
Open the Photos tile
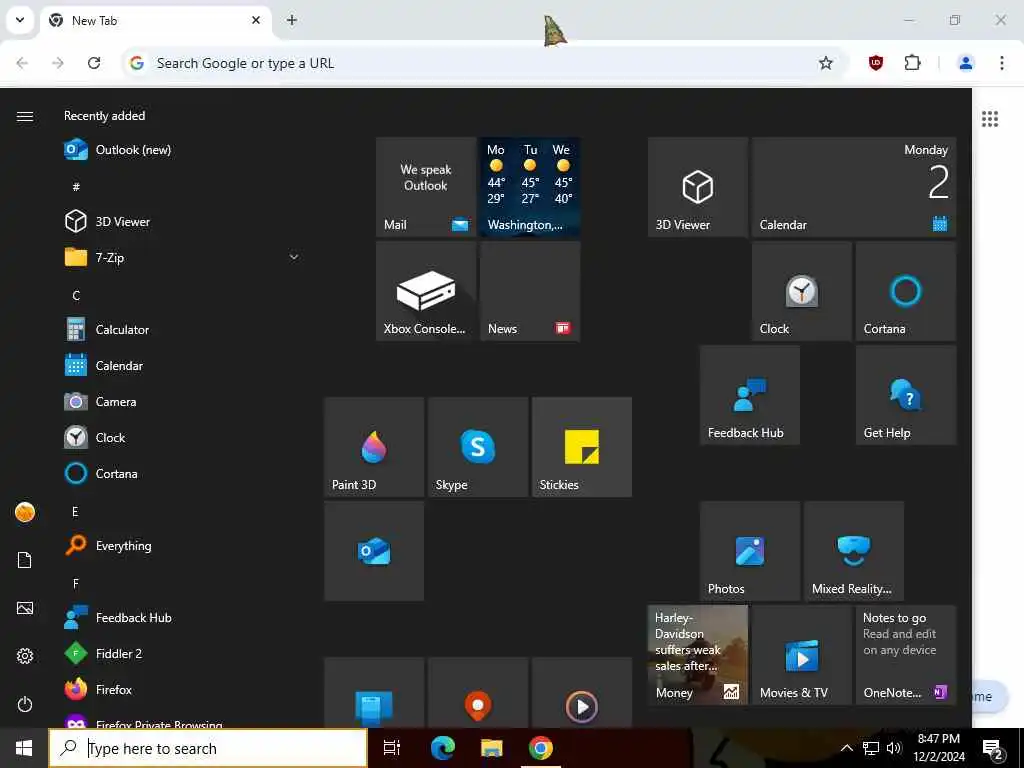tap(750, 551)
